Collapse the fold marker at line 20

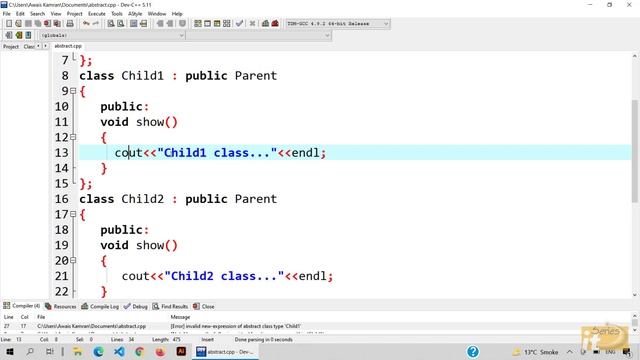[73, 260]
